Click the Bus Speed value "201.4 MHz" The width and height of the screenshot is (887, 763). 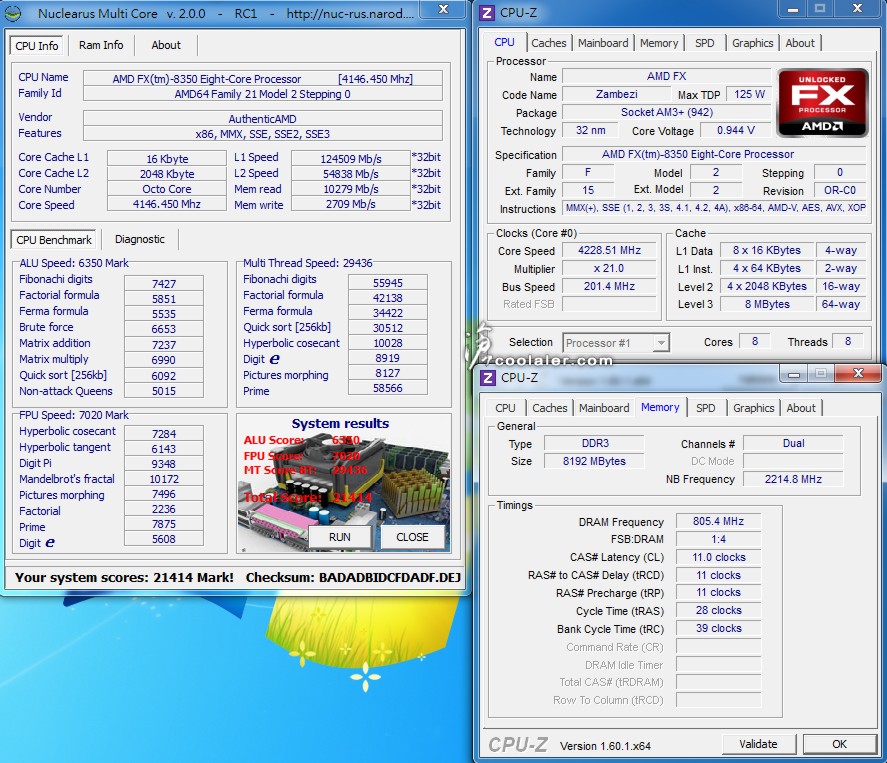(609, 287)
